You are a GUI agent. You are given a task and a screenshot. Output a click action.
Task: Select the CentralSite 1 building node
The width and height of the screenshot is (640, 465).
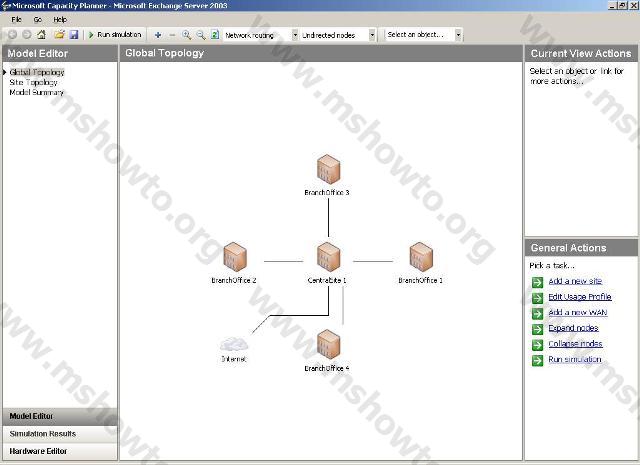tap(329, 257)
